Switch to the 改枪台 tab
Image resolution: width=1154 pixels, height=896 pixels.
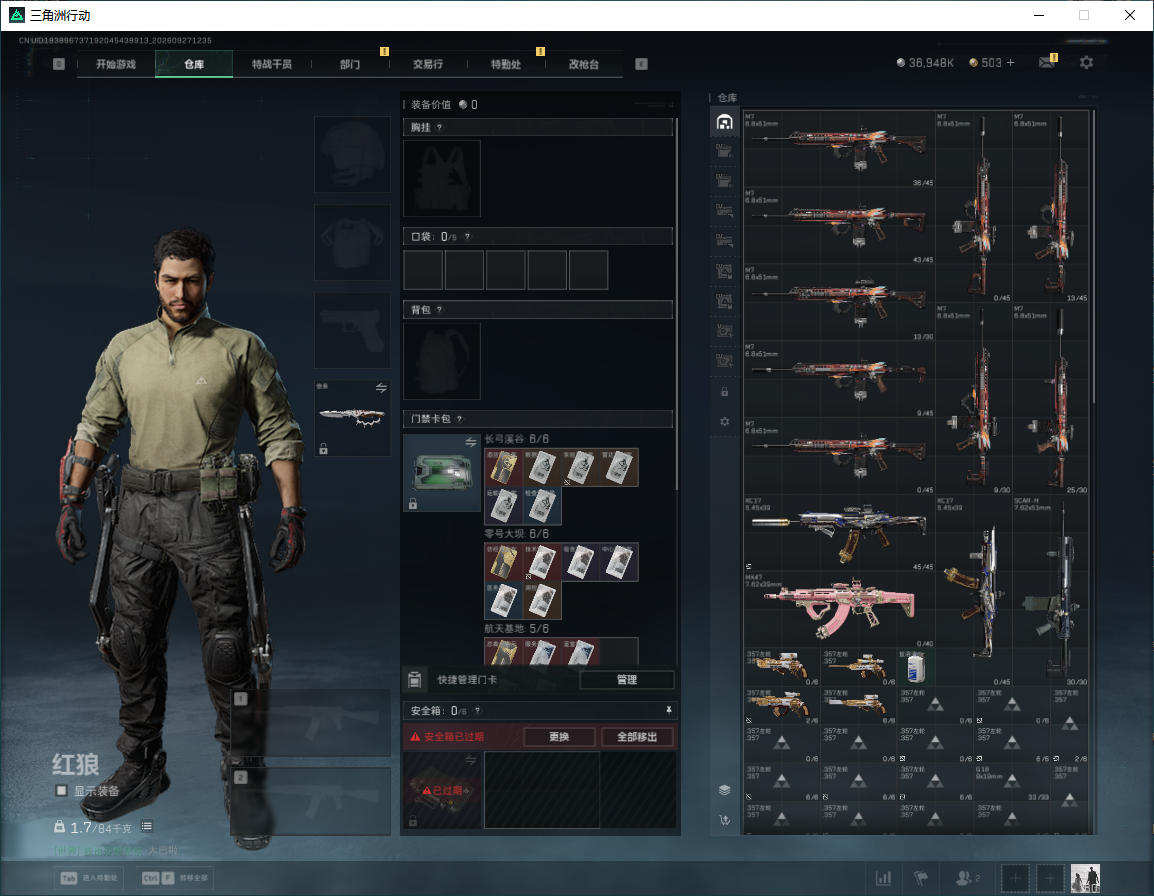click(x=584, y=64)
